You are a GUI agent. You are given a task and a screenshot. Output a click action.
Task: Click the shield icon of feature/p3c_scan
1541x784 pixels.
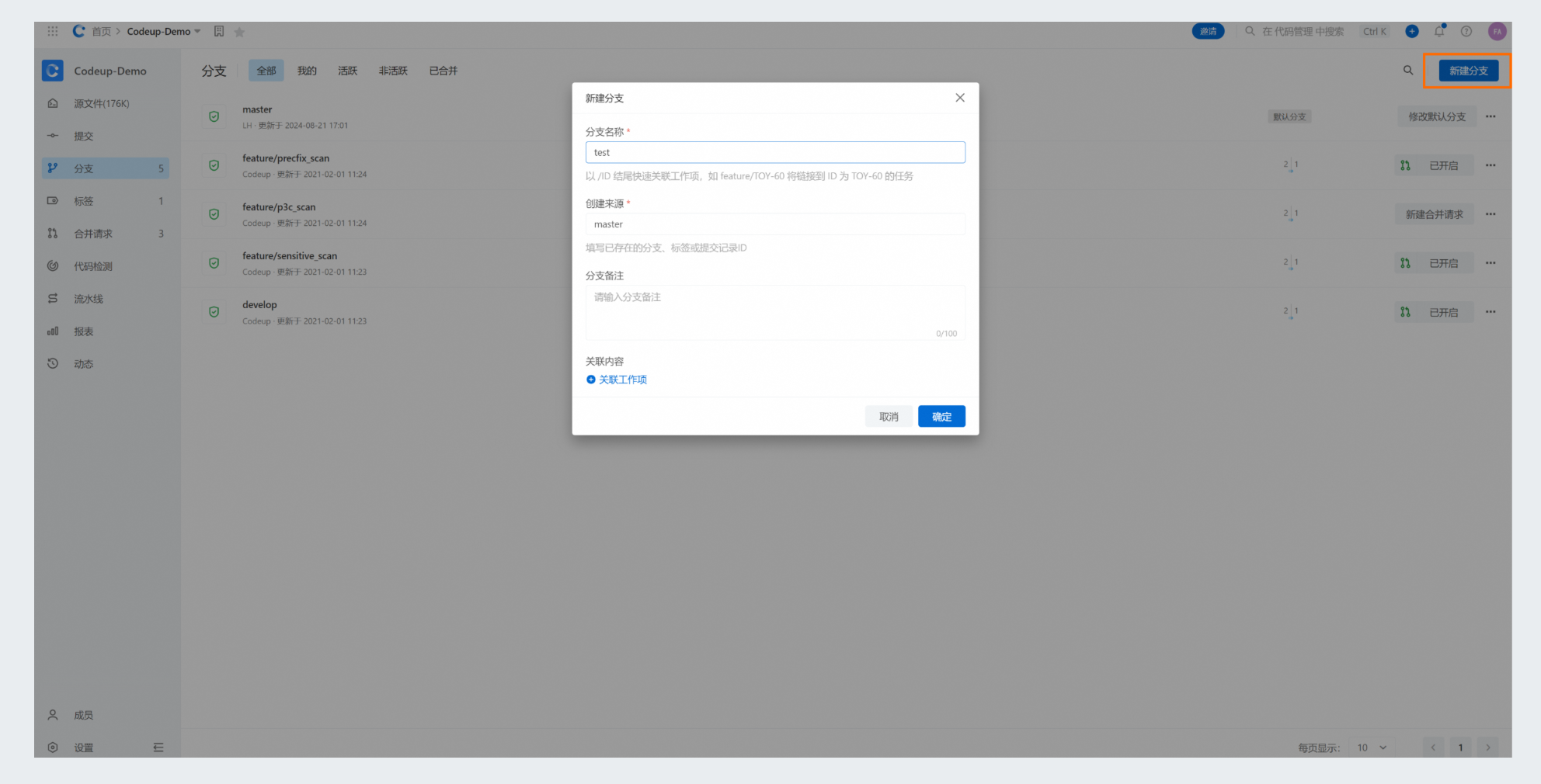214,214
